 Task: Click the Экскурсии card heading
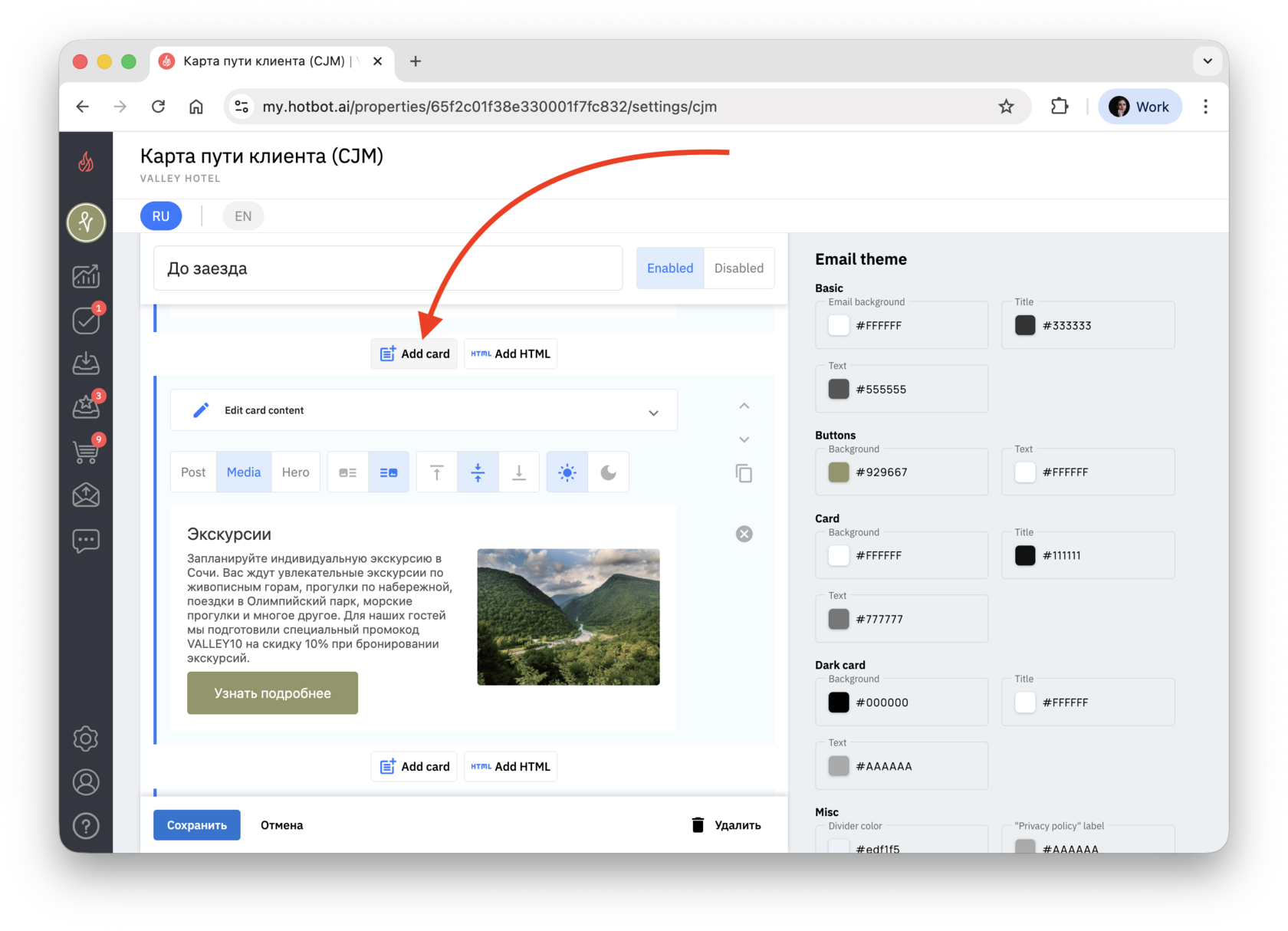click(229, 534)
